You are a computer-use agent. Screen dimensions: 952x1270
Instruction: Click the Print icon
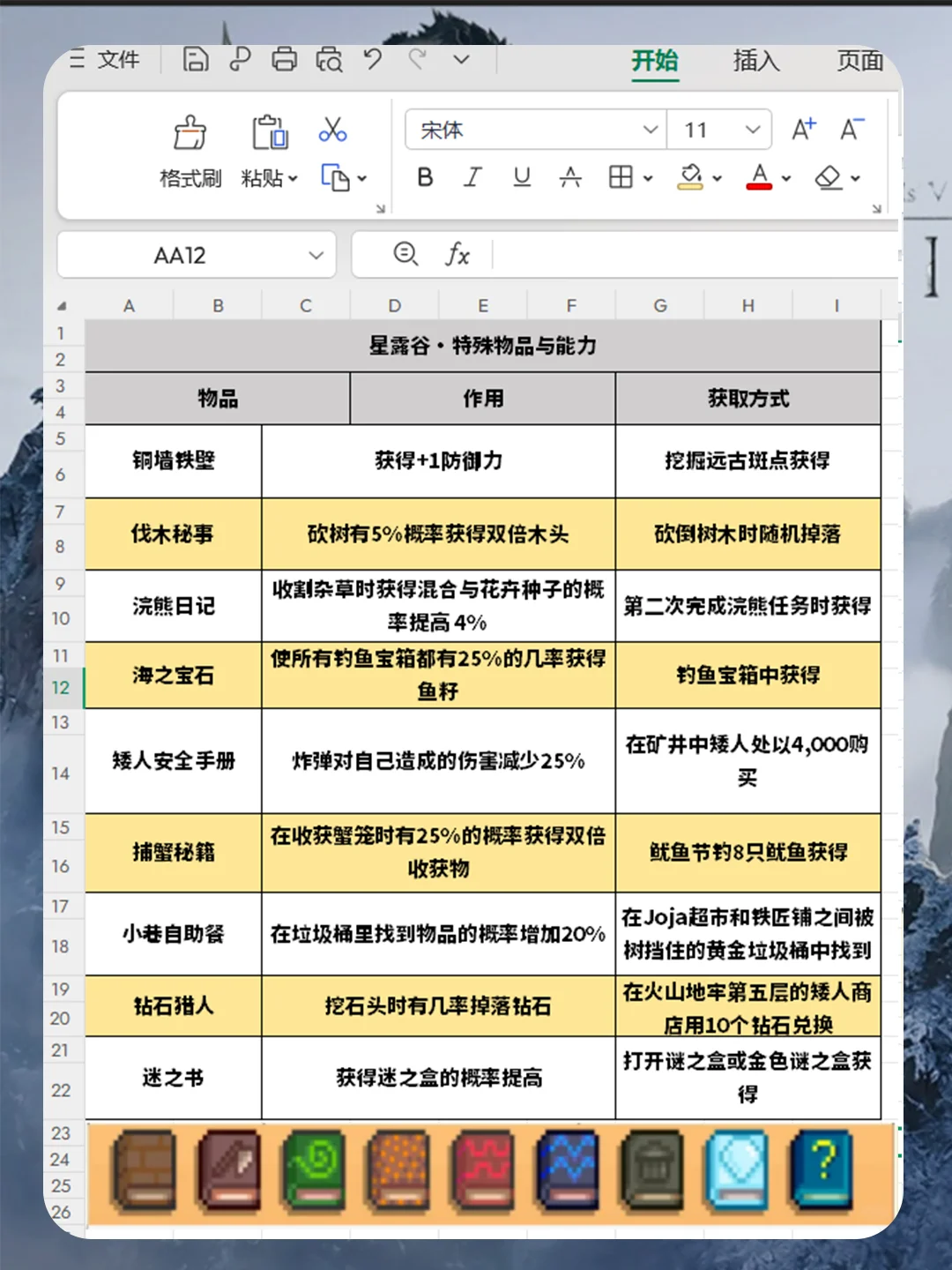pyautogui.click(x=284, y=59)
